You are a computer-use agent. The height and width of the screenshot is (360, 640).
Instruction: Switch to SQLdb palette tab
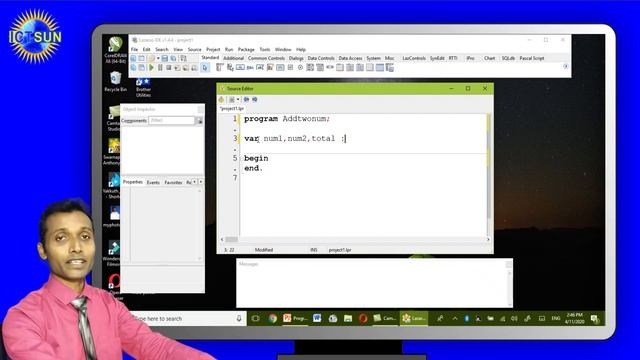point(508,58)
